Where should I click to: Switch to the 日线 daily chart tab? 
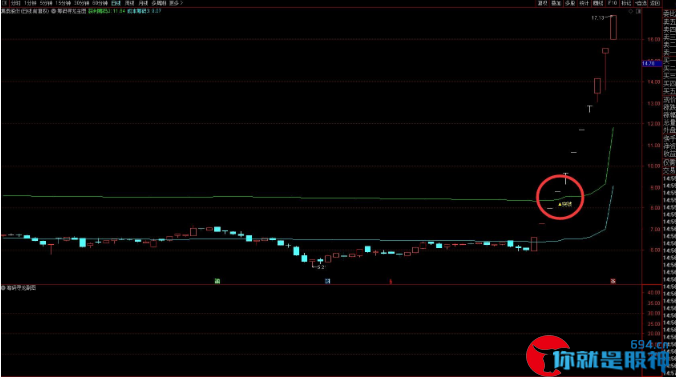(116, 3)
